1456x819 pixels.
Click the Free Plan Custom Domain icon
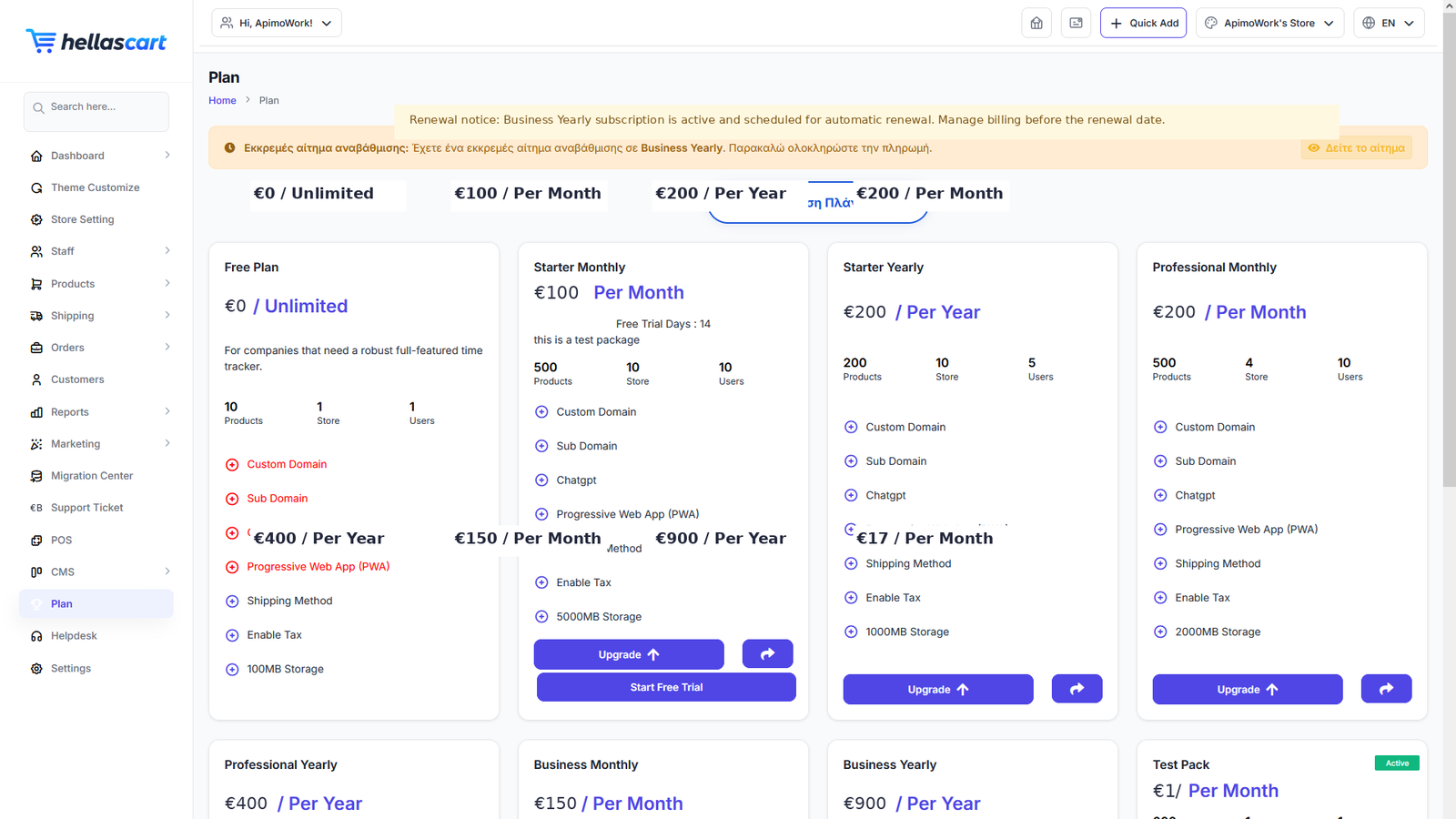point(232,465)
